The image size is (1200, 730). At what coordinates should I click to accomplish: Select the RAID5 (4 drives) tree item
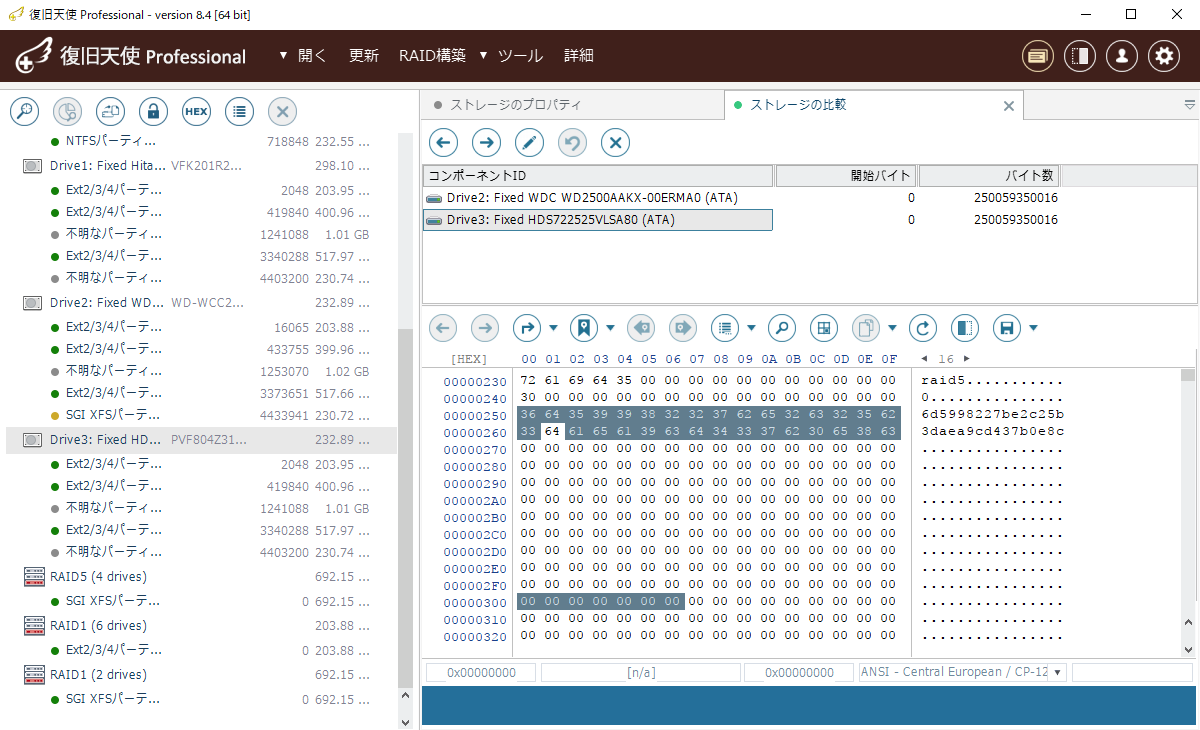201,576
